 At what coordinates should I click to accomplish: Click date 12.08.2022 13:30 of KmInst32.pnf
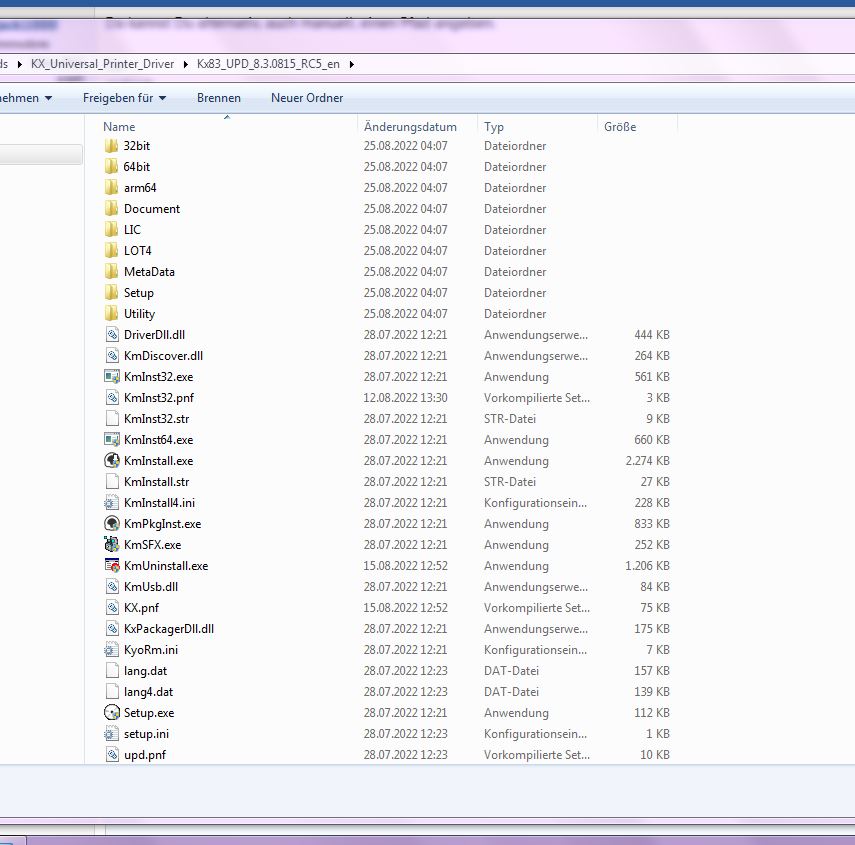(x=405, y=398)
